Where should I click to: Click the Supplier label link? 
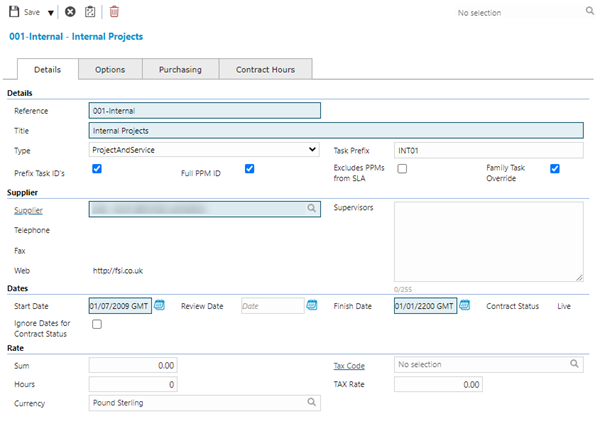coord(29,210)
